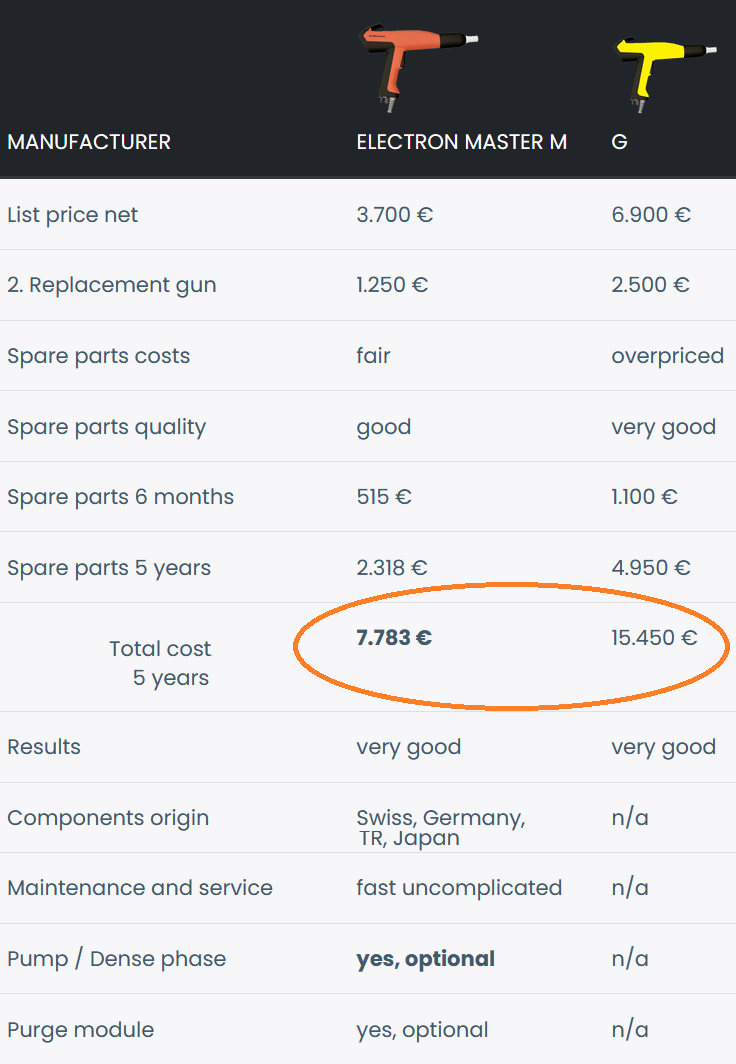The width and height of the screenshot is (736, 1064).
Task: Click the bold yes, optional pump value
Action: tap(425, 959)
